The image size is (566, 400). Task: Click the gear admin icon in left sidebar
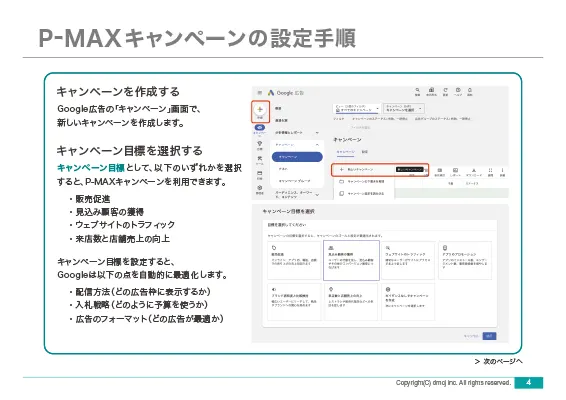[x=260, y=188]
